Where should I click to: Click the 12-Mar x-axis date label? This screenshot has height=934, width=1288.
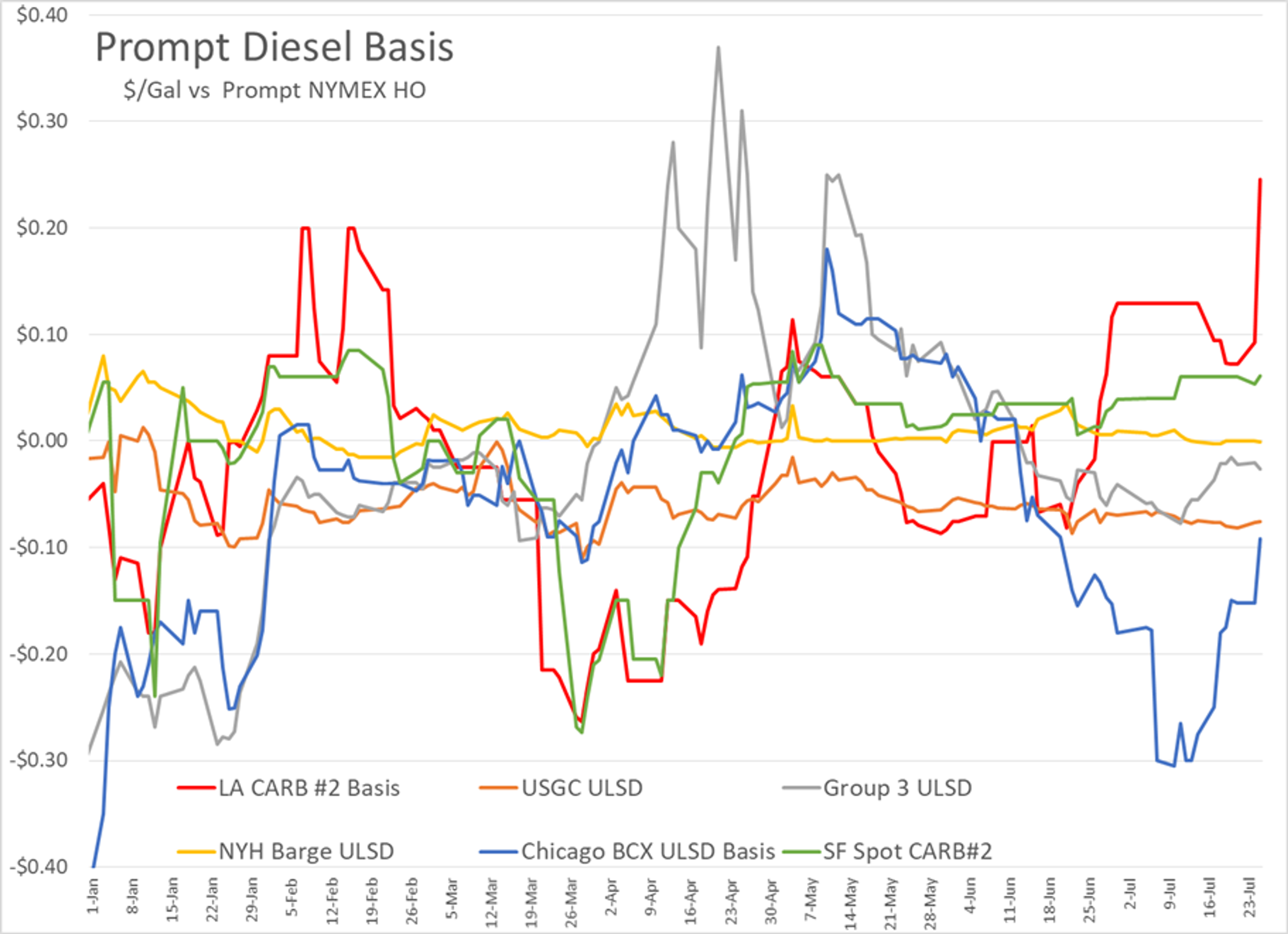(492, 901)
